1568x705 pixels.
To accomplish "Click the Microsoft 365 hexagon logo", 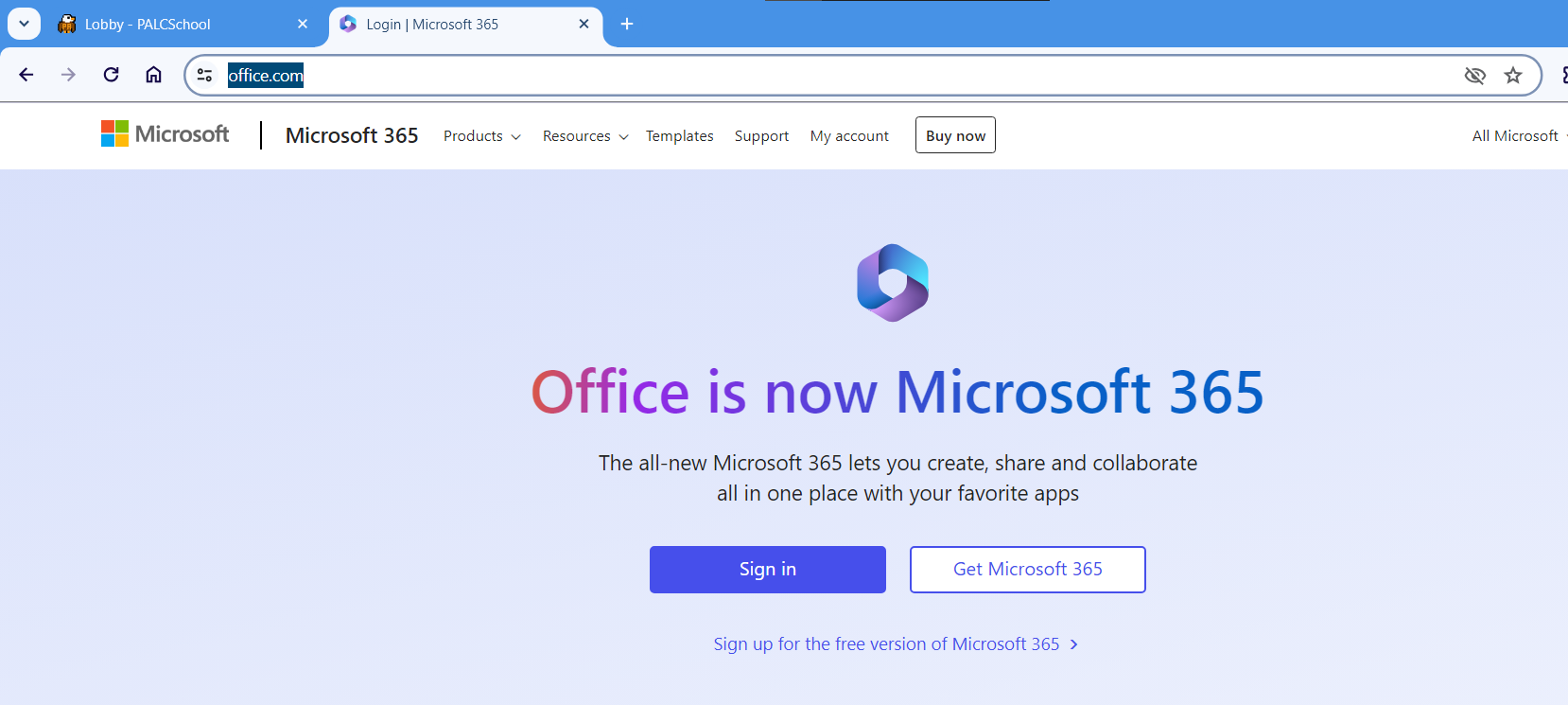I will pos(893,283).
